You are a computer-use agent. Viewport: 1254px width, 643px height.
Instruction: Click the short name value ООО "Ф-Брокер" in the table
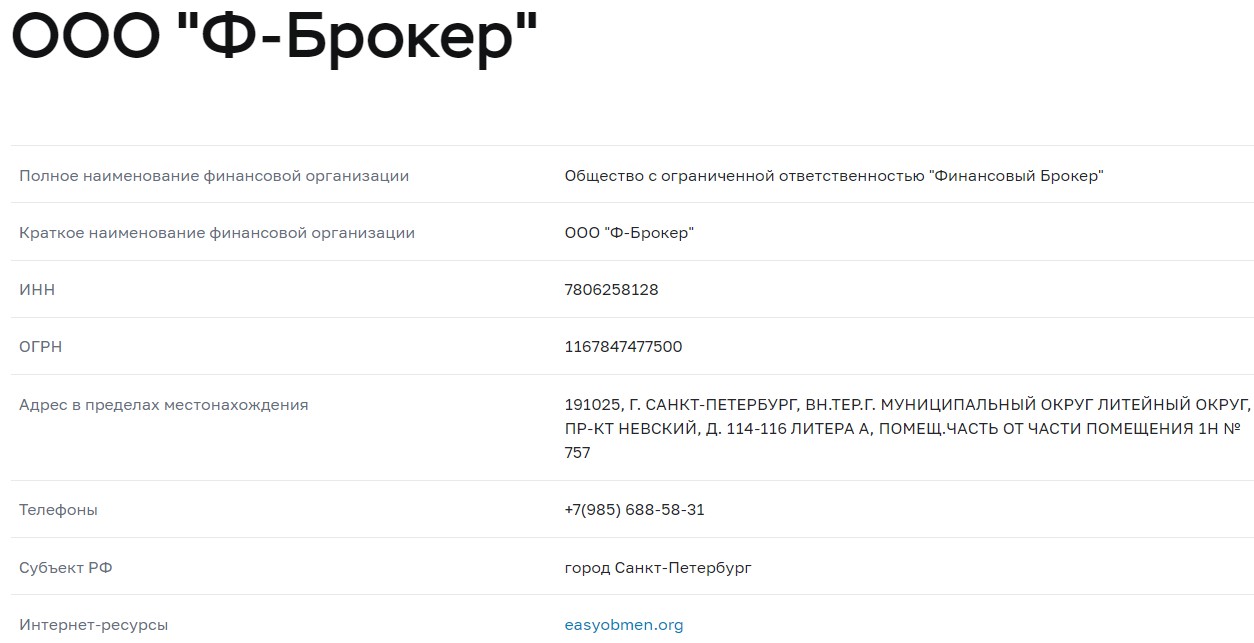pos(629,233)
